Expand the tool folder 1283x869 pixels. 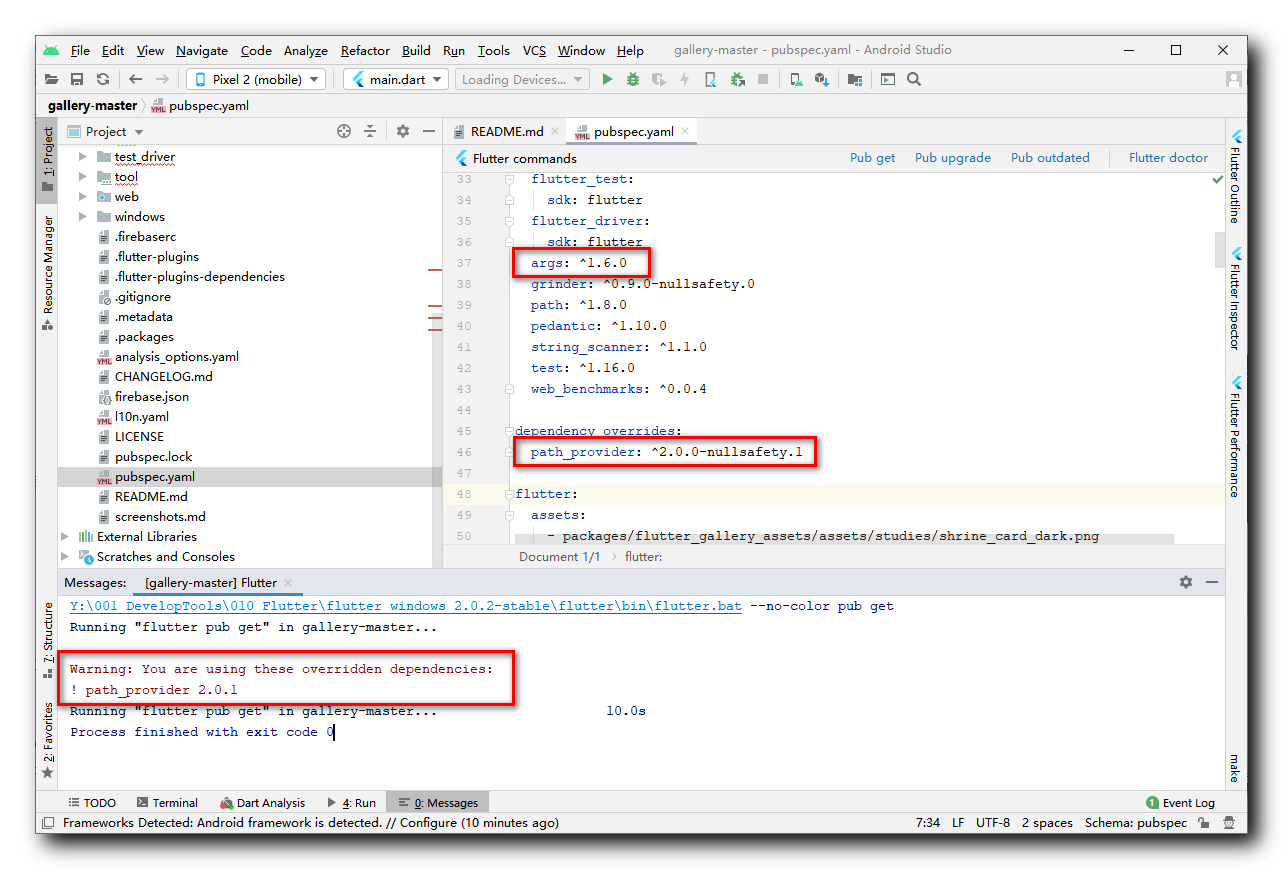pyautogui.click(x=83, y=177)
